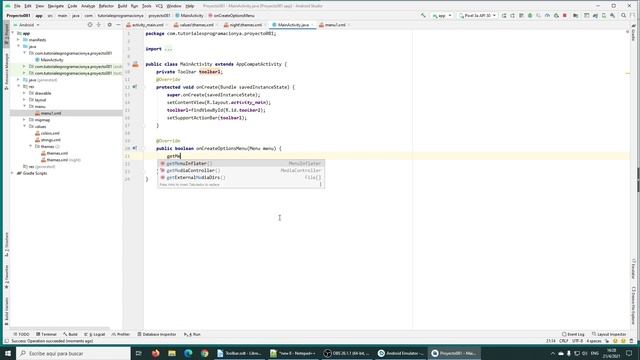Switch to activity_main.xml tab
640x360 pixels.
(x=147, y=25)
